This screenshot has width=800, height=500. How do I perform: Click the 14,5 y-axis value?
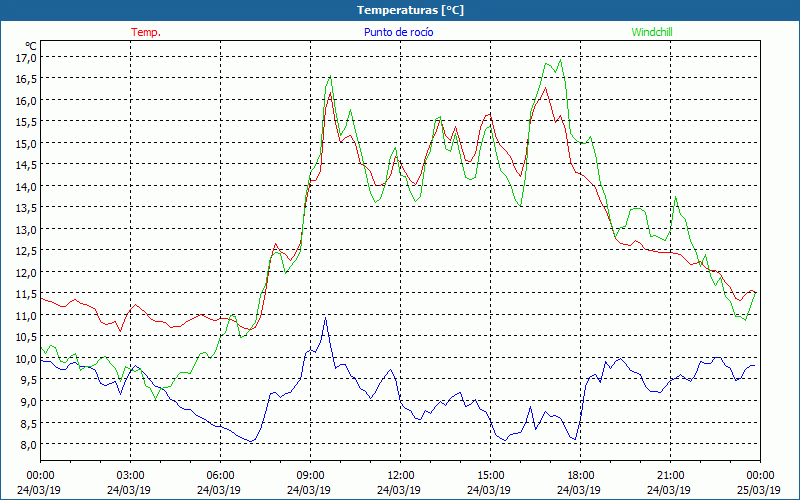[x=26, y=165]
